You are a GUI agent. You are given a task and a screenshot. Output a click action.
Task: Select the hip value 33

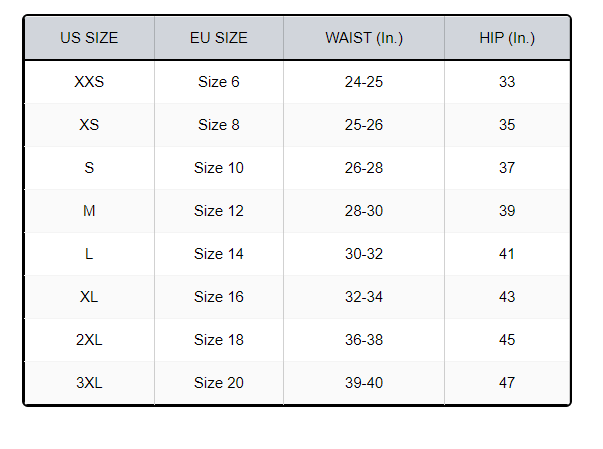pos(507,82)
